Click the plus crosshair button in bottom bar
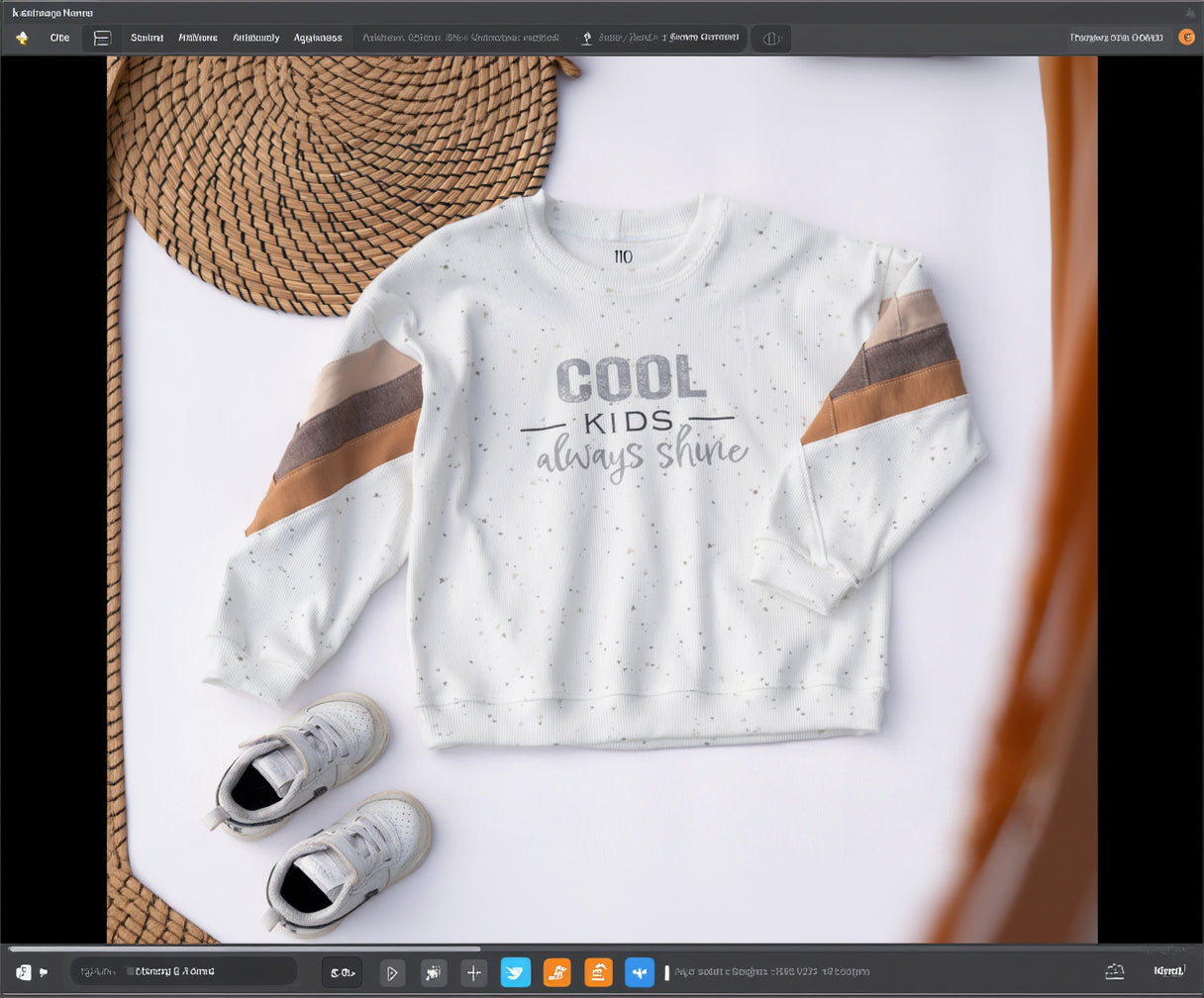This screenshot has height=998, width=1204. pos(474,973)
